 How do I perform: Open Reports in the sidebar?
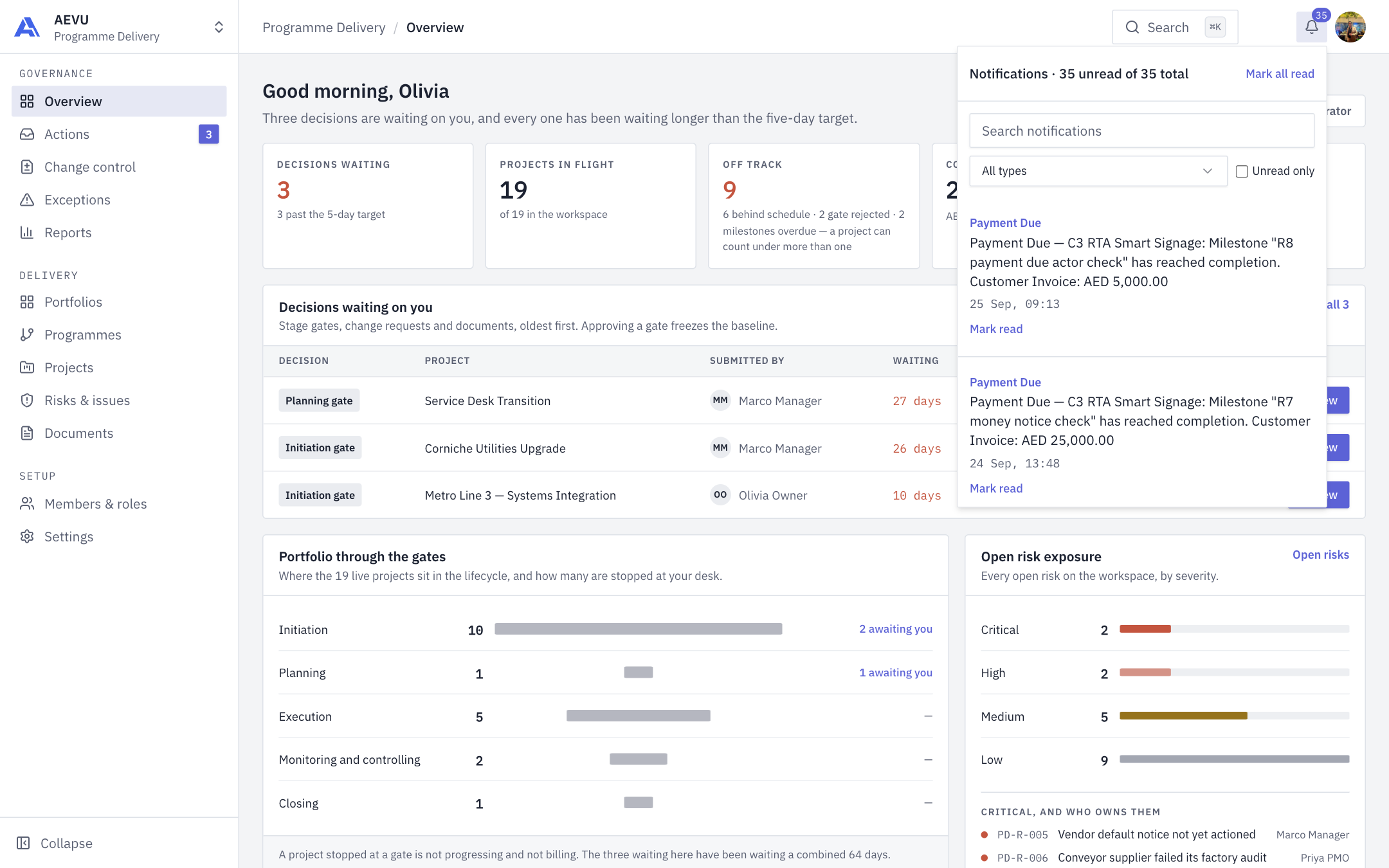pyautogui.click(x=119, y=233)
